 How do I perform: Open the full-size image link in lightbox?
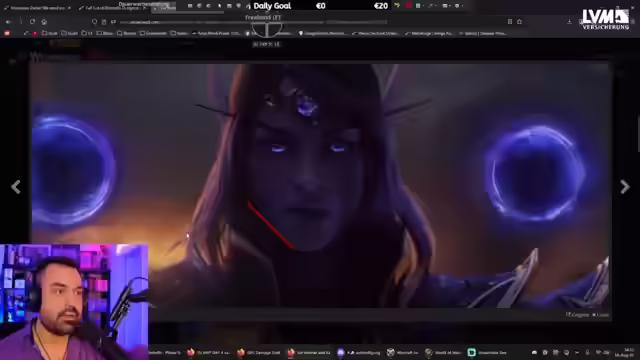point(577,315)
